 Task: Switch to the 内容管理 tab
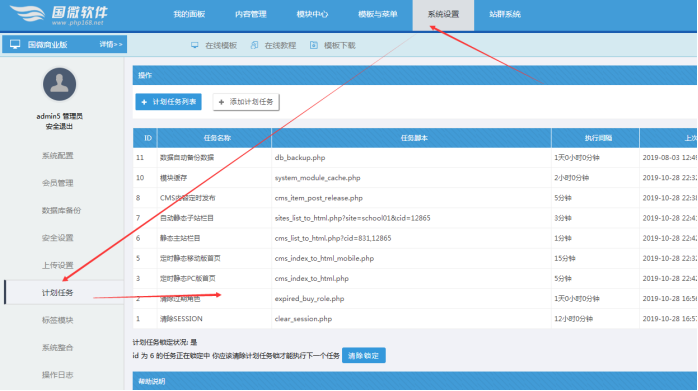251,14
